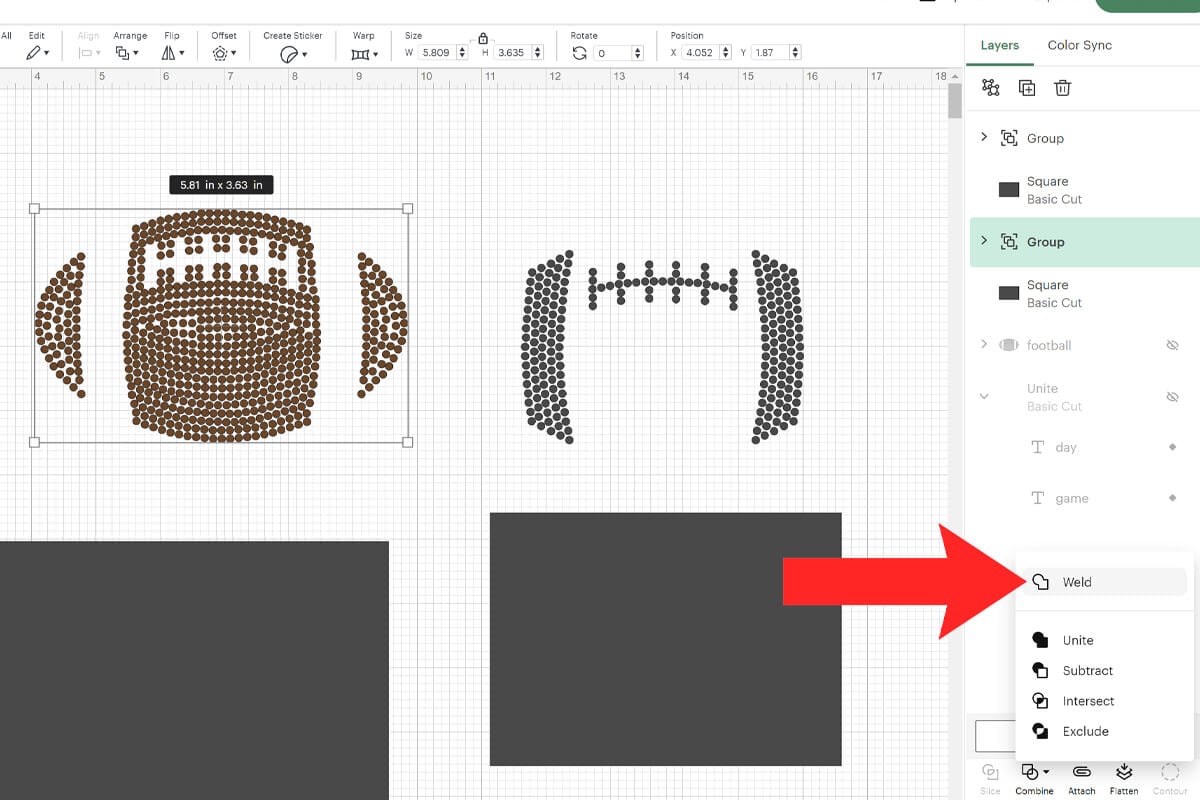The image size is (1200, 800).
Task: Duplicate the selected layer using the copy icon
Action: pos(1026,88)
